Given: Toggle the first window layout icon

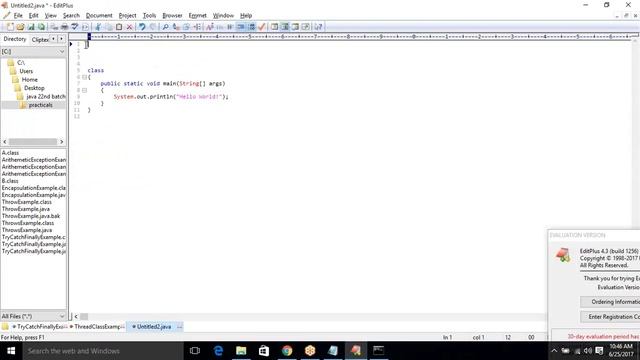Looking at the screenshot, I should coord(274,27).
